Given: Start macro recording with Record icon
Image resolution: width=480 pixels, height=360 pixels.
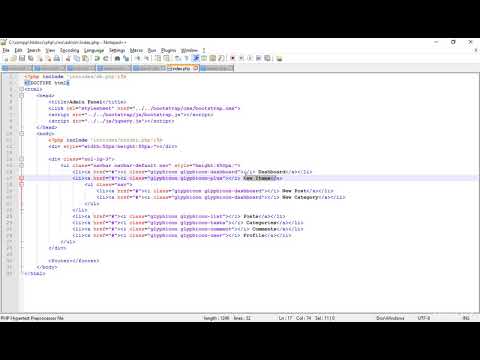Looking at the screenshot, I should 232,58.
